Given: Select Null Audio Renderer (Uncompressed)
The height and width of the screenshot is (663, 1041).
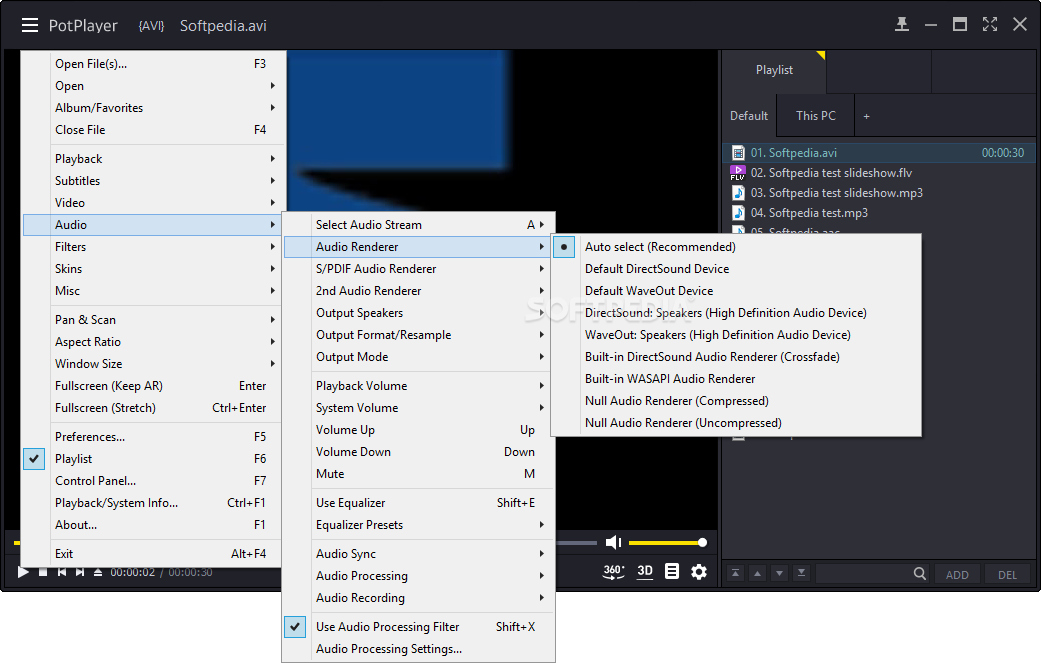Looking at the screenshot, I should point(736,423).
